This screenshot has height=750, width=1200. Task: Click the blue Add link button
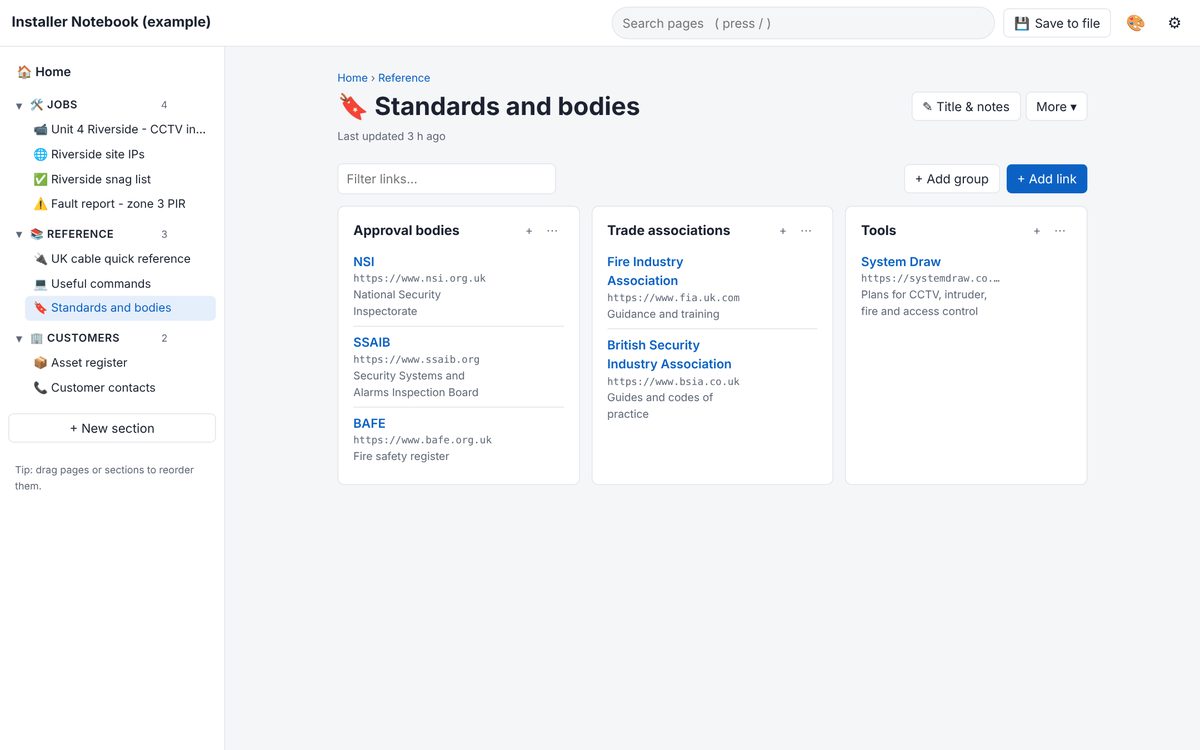(1047, 179)
